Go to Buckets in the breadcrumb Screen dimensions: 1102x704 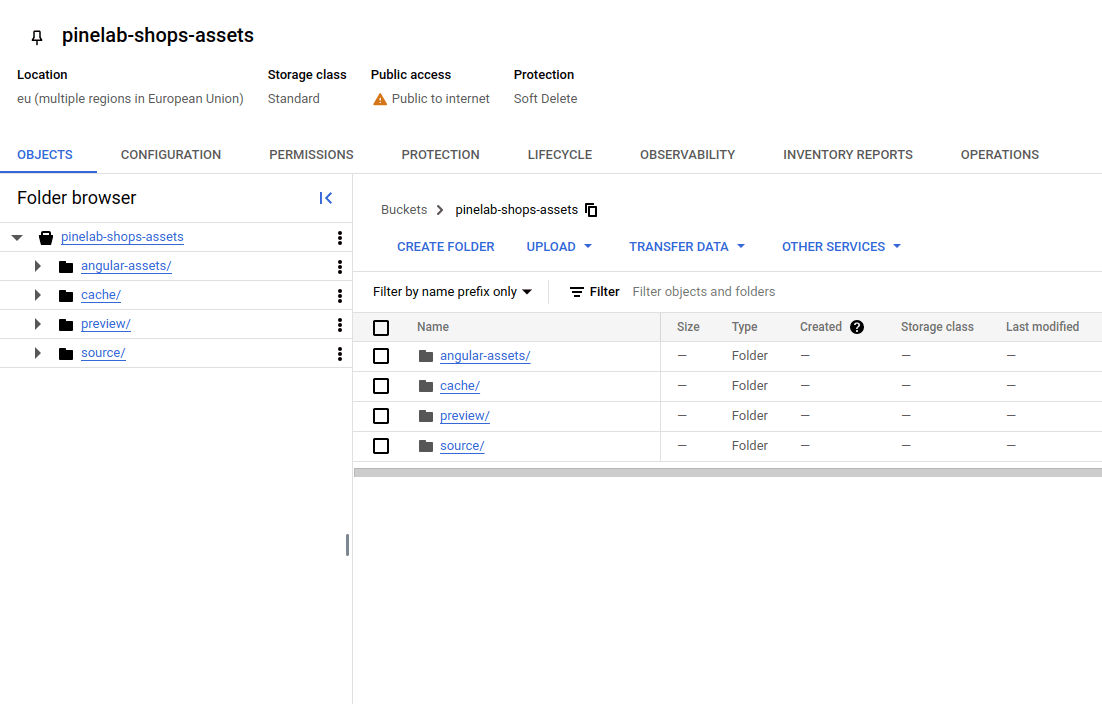coord(404,209)
